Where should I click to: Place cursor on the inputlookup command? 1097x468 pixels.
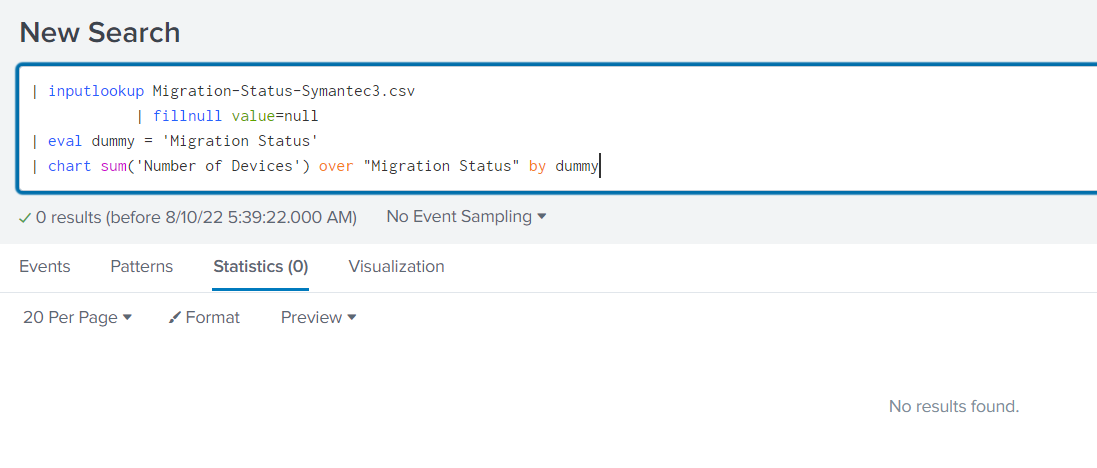[96, 91]
